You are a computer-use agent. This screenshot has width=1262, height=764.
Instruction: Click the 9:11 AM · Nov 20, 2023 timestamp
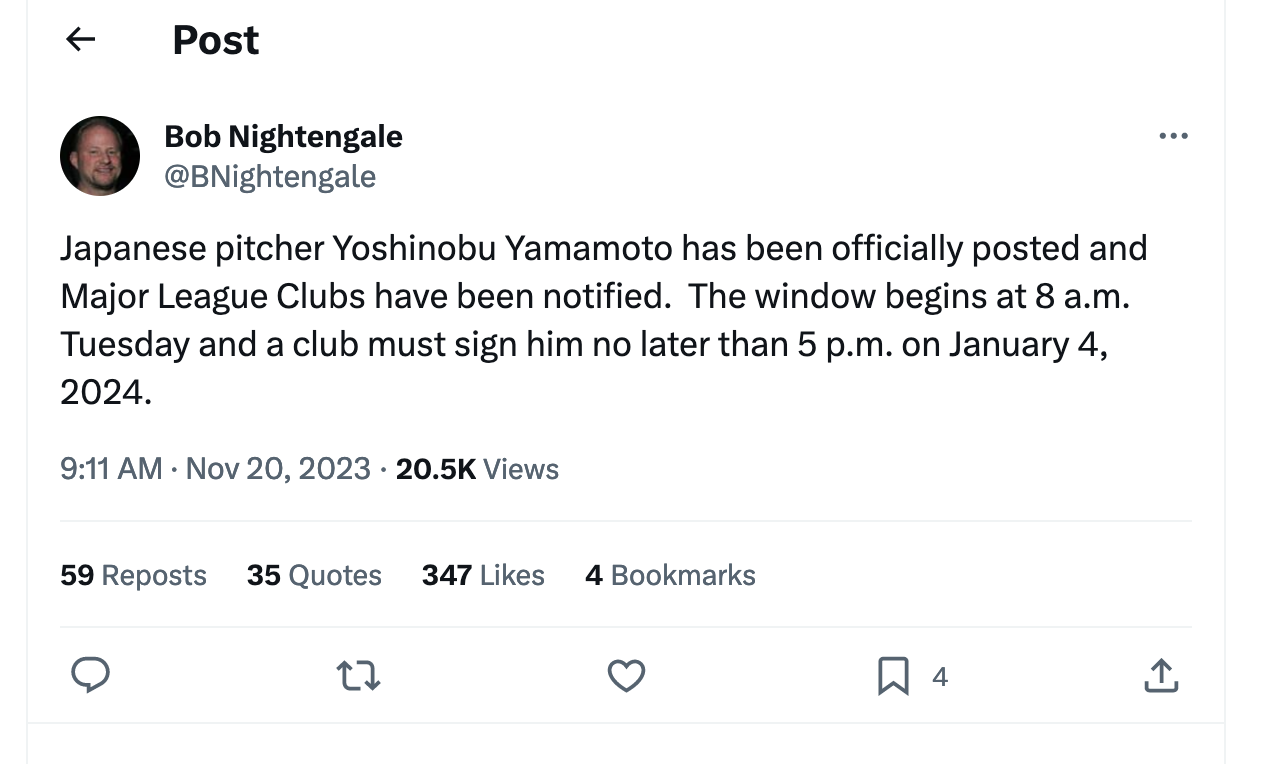tap(215, 469)
